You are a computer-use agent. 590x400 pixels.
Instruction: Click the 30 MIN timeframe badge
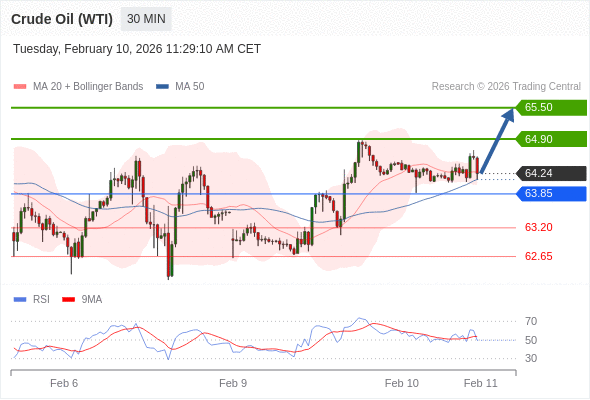(146, 19)
